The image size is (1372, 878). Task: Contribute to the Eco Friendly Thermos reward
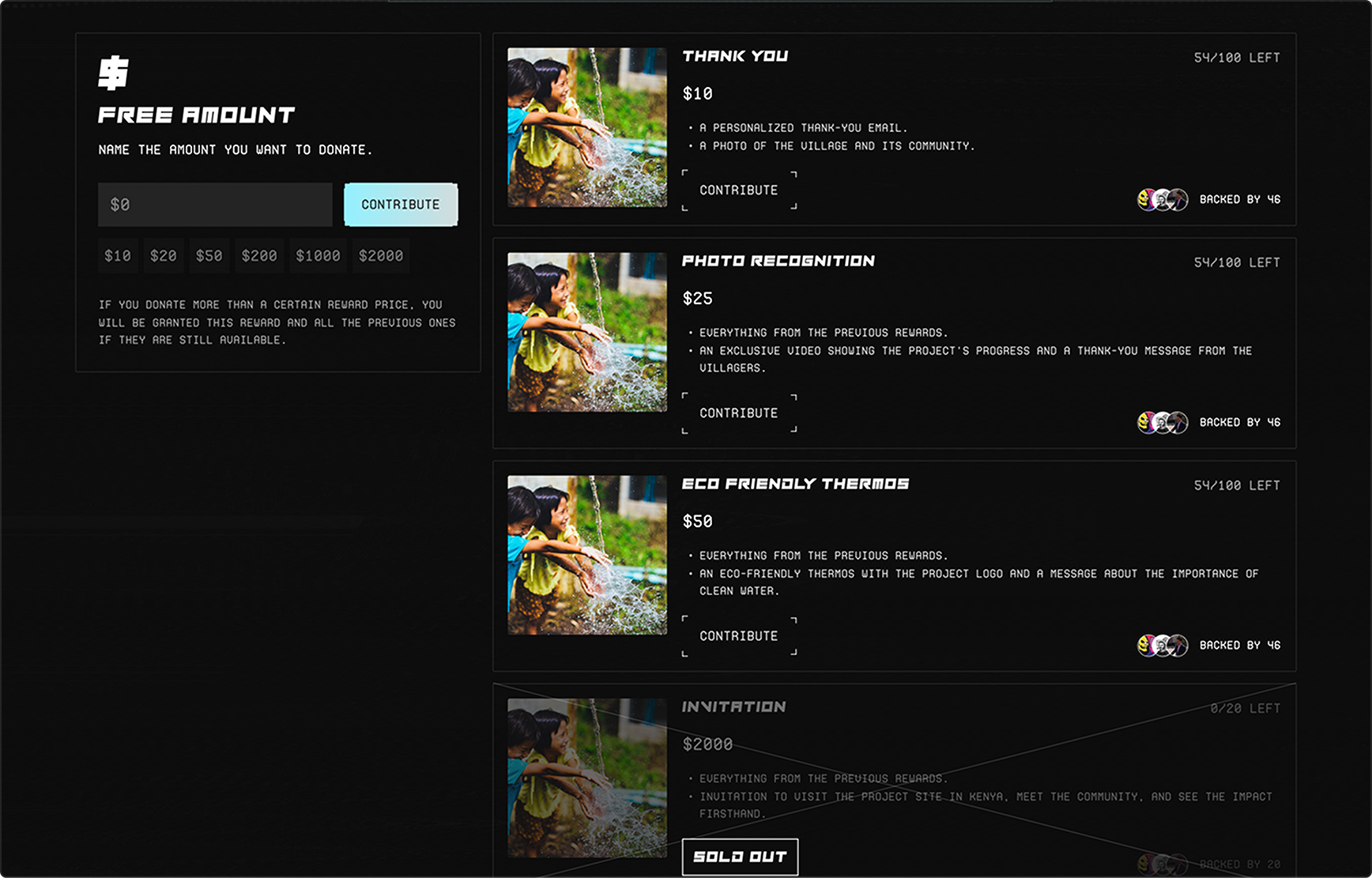739,636
